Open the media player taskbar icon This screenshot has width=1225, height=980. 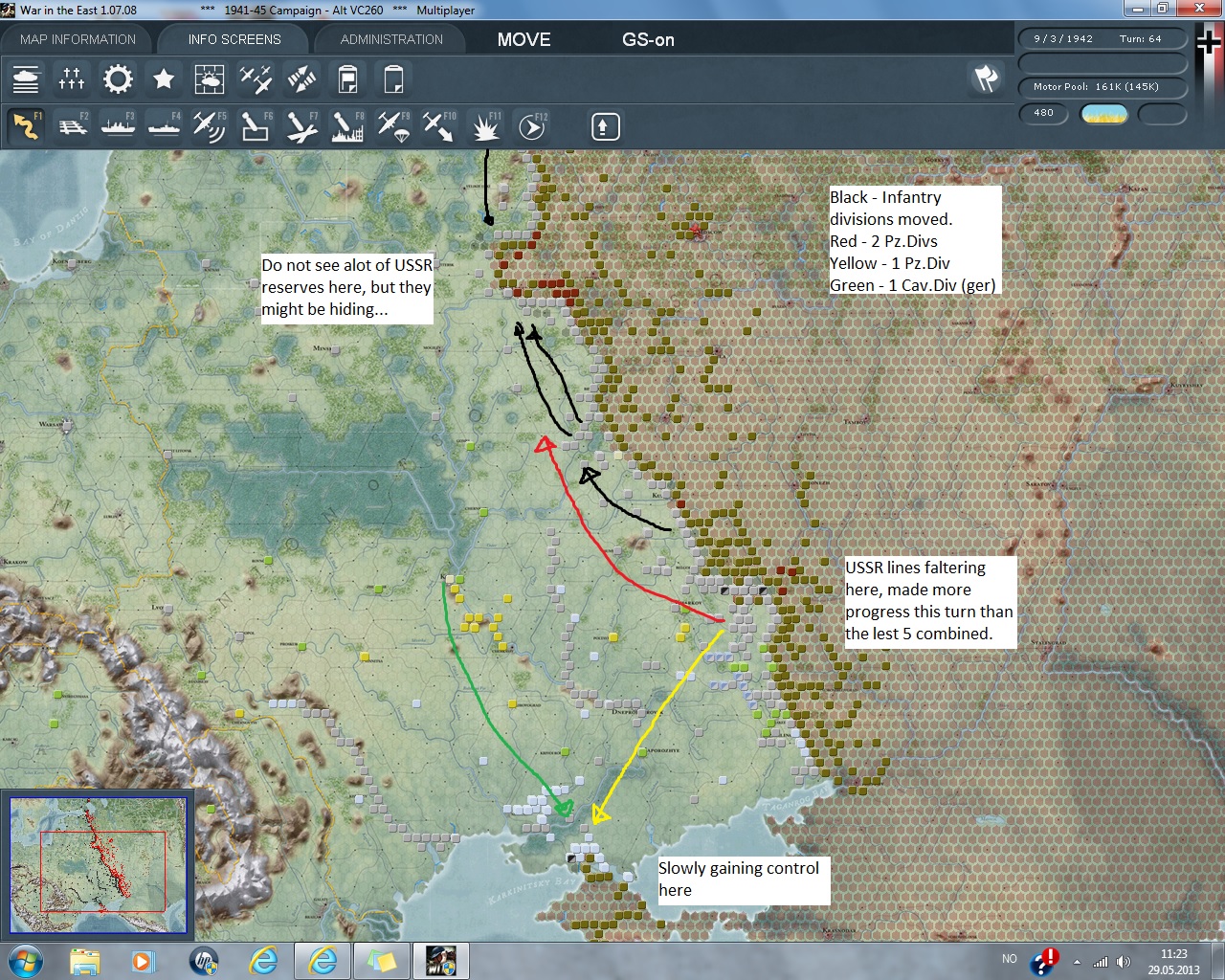143,960
